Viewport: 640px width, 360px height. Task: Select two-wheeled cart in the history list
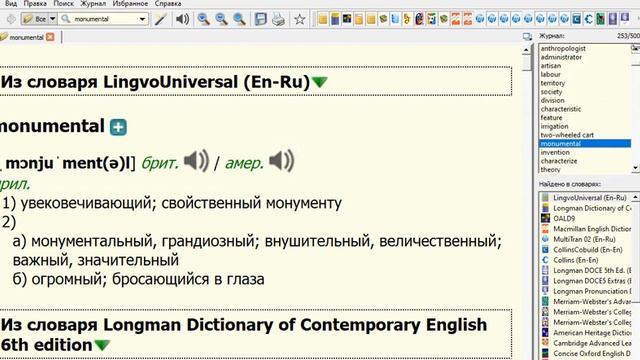pos(567,135)
